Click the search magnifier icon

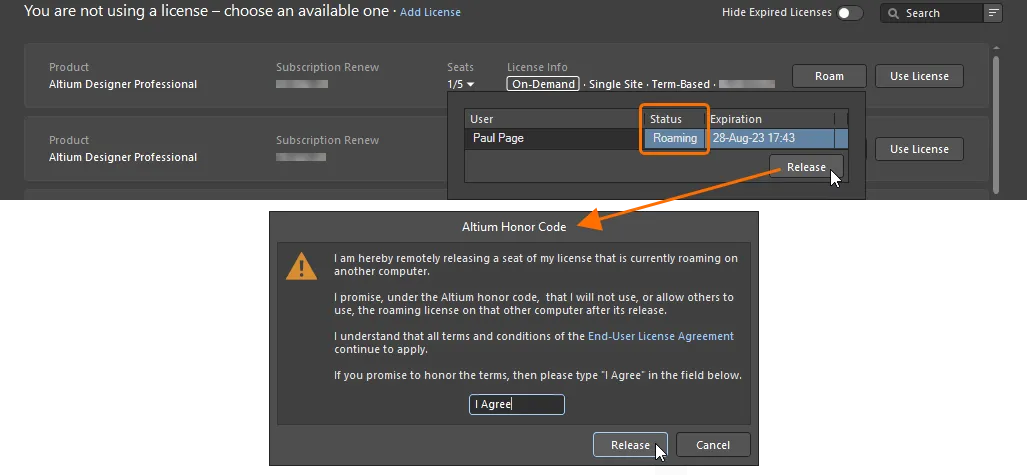coord(893,13)
